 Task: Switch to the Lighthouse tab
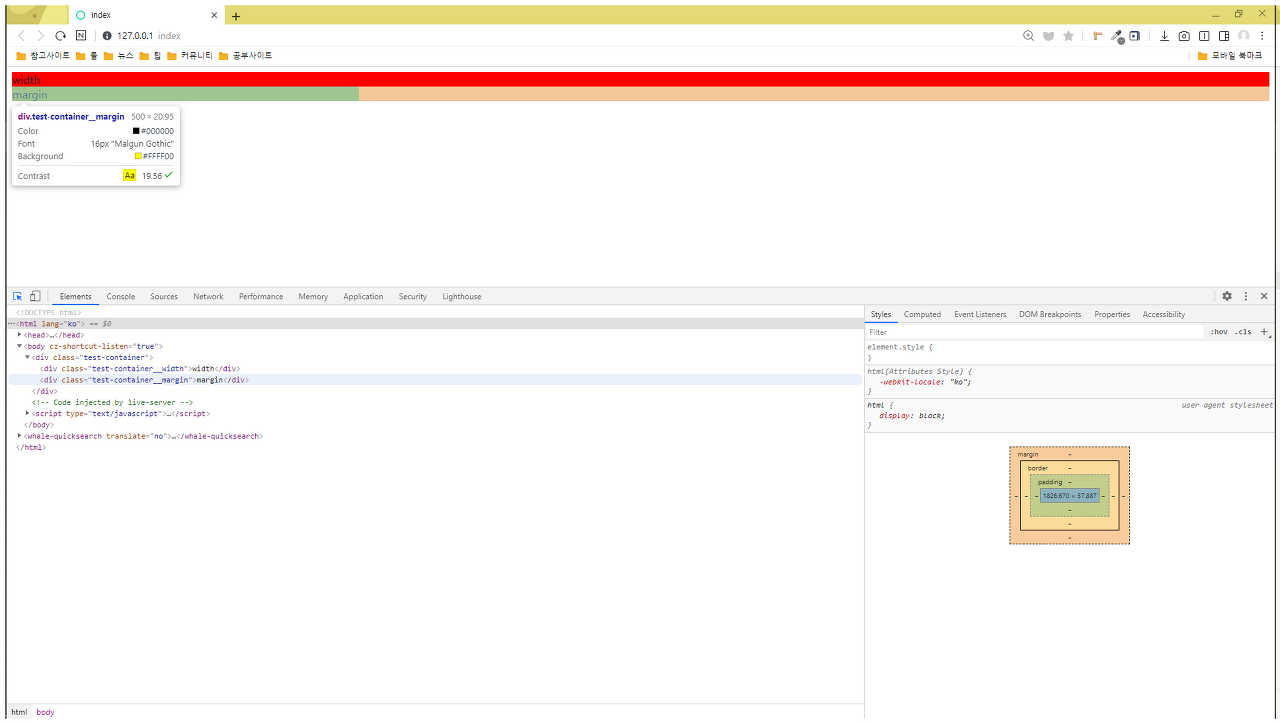462,296
